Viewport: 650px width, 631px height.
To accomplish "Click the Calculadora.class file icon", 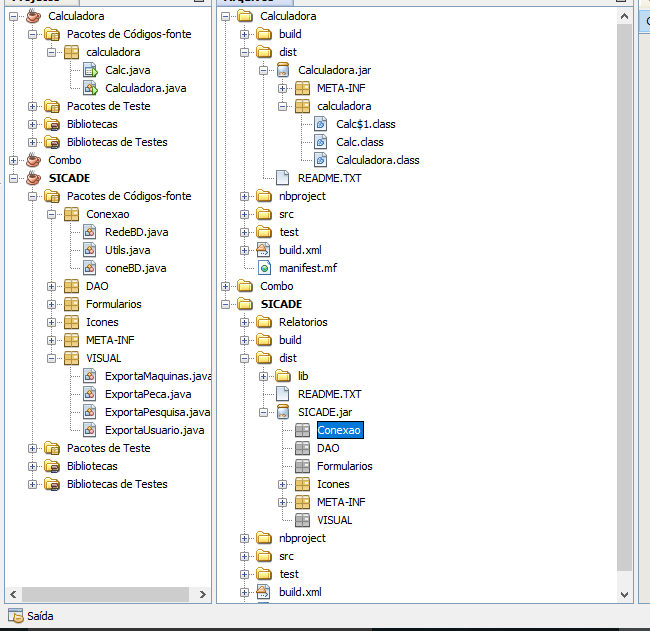I will point(321,160).
